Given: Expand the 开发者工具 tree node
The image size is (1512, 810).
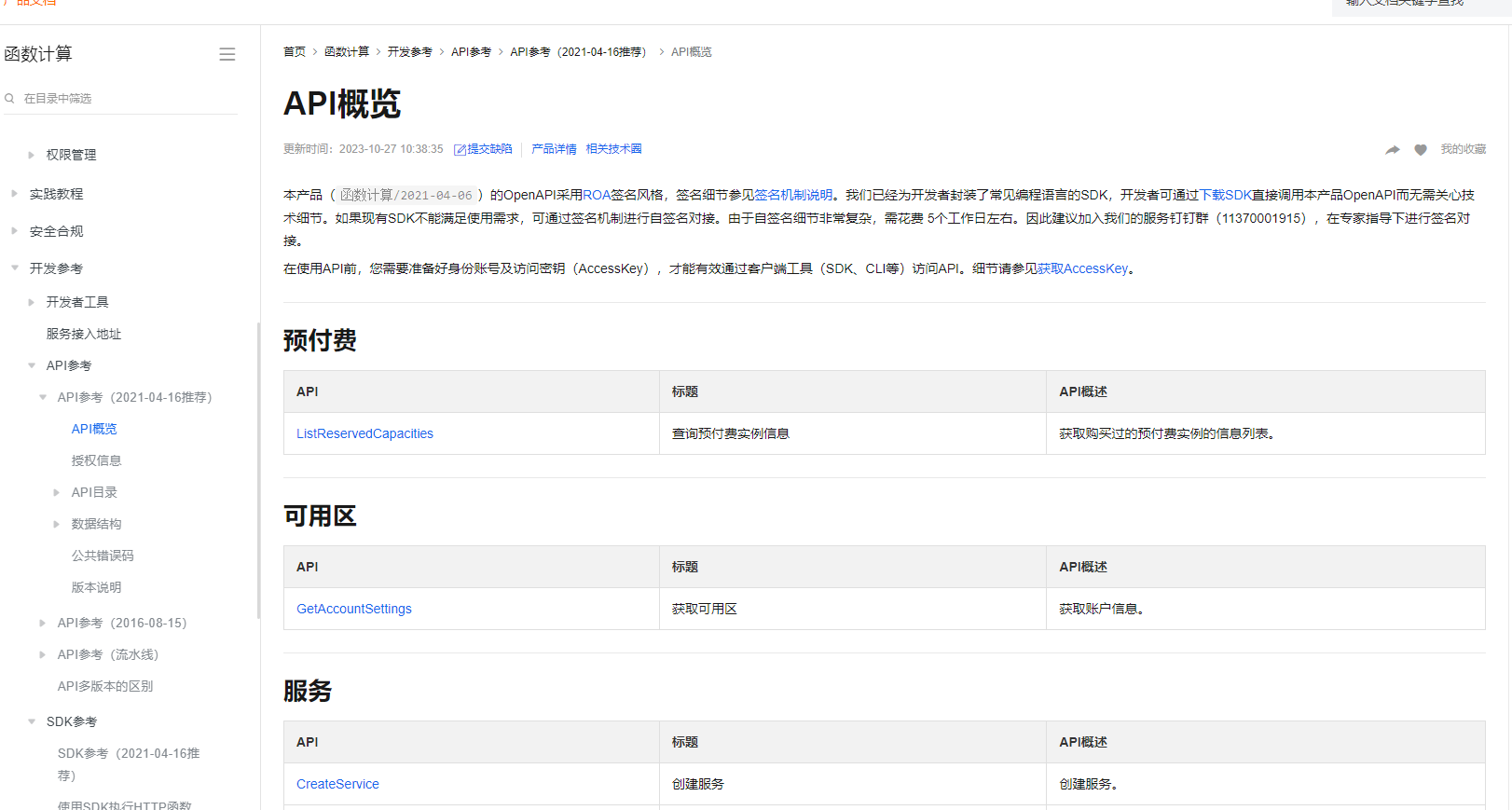Looking at the screenshot, I should pos(31,302).
